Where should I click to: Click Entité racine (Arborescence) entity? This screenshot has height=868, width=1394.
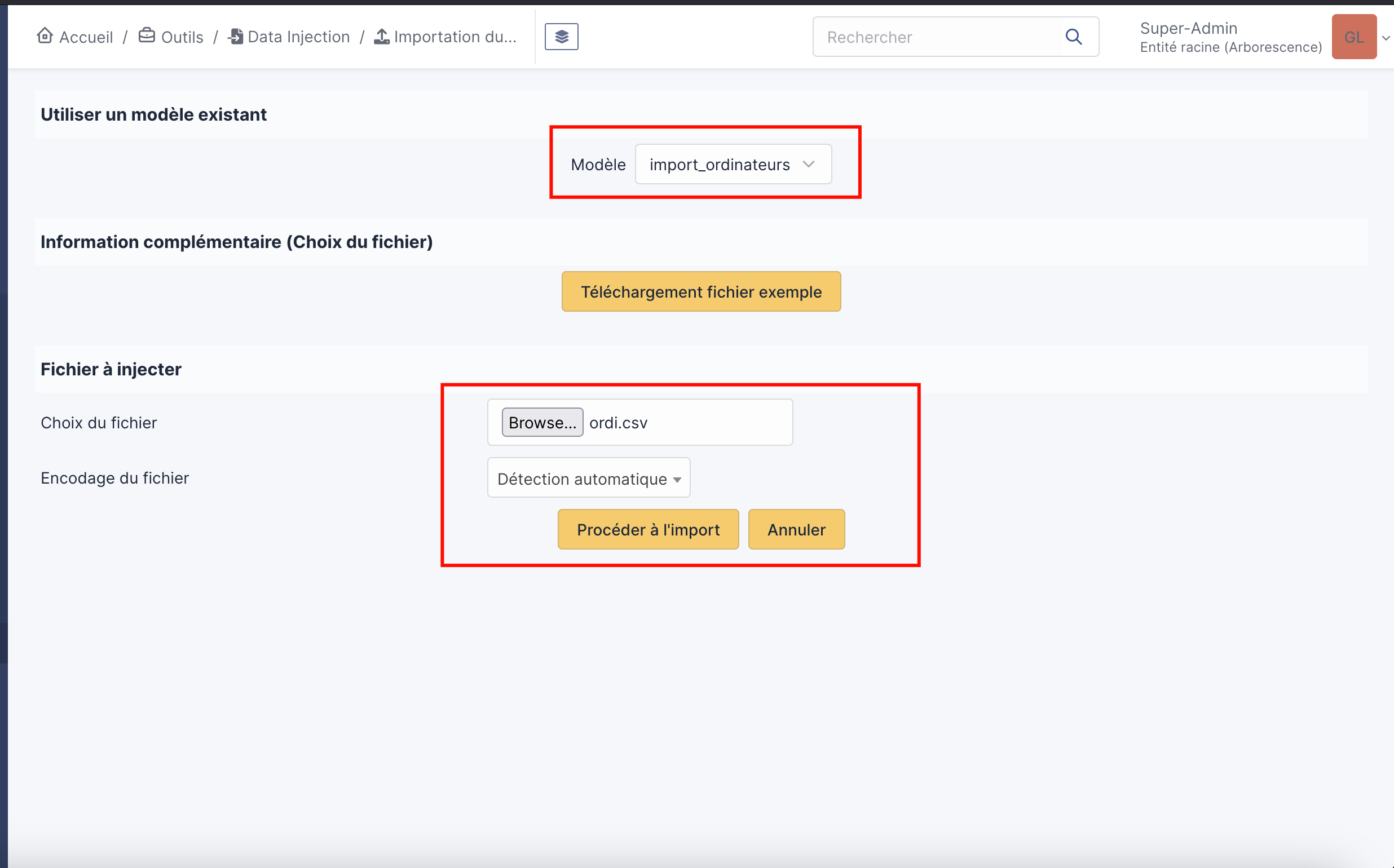pyautogui.click(x=1231, y=47)
